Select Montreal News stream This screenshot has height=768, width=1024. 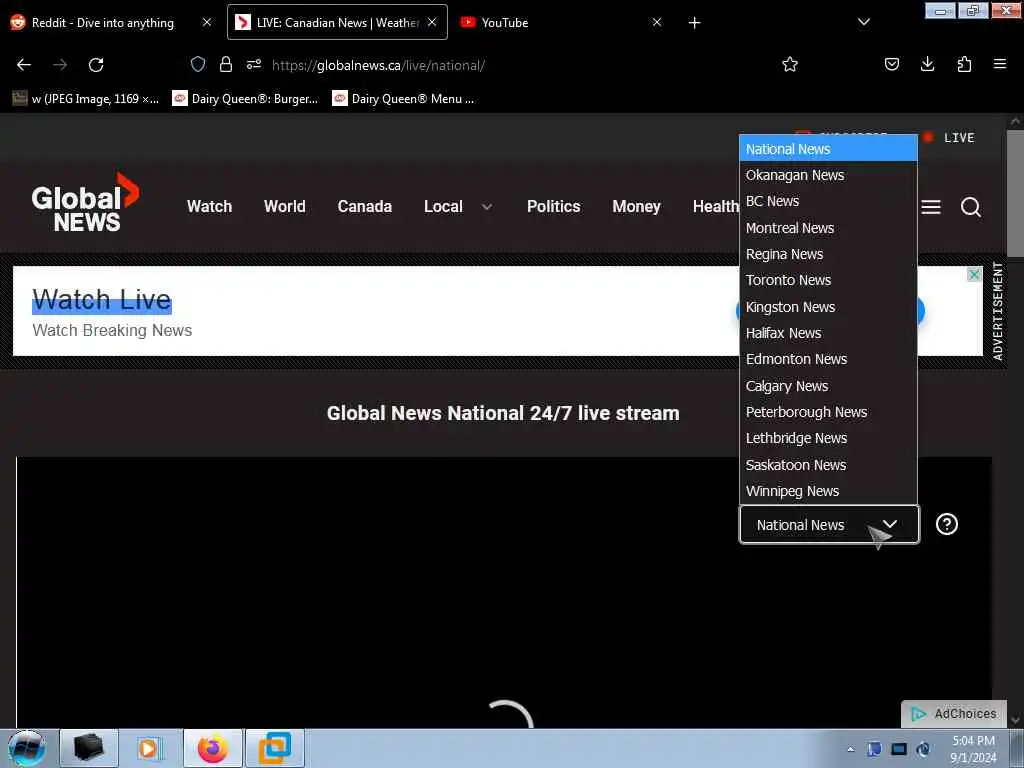[x=828, y=228]
